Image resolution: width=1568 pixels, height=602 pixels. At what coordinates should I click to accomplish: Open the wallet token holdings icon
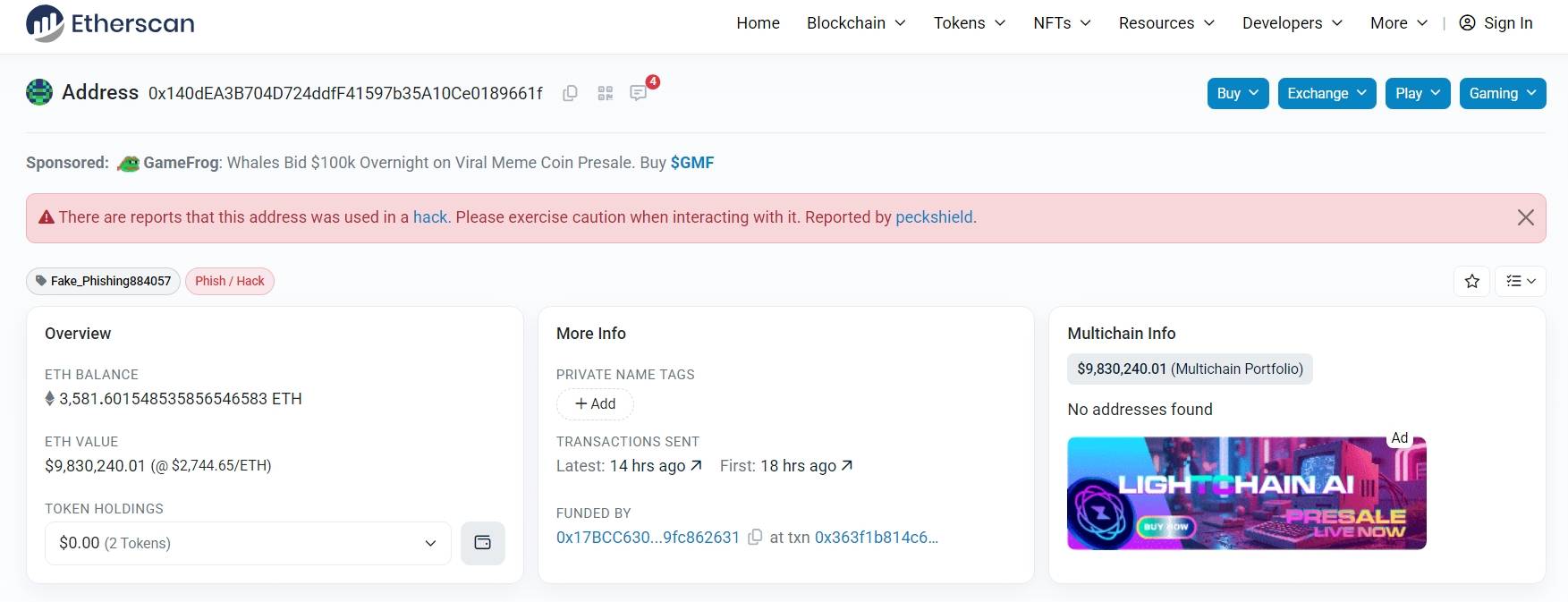tap(483, 543)
